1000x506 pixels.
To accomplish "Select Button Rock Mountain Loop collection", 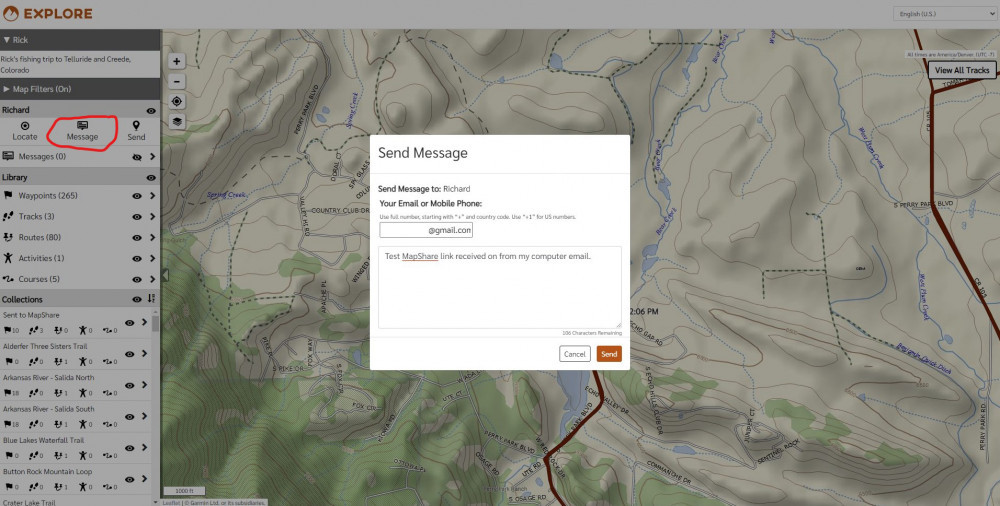I will point(47,472).
